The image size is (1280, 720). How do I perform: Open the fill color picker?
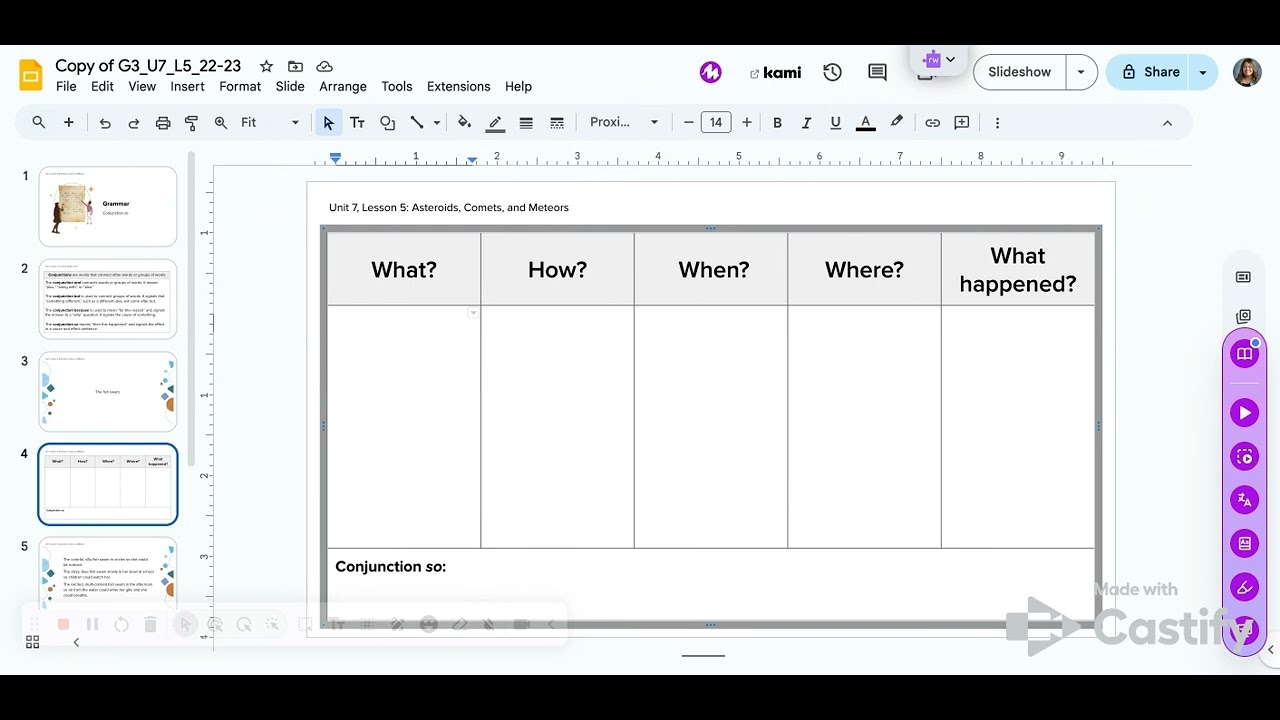point(464,123)
